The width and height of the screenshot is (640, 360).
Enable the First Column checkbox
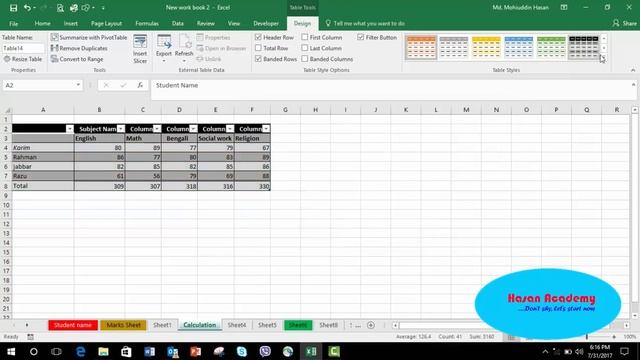click(x=305, y=37)
